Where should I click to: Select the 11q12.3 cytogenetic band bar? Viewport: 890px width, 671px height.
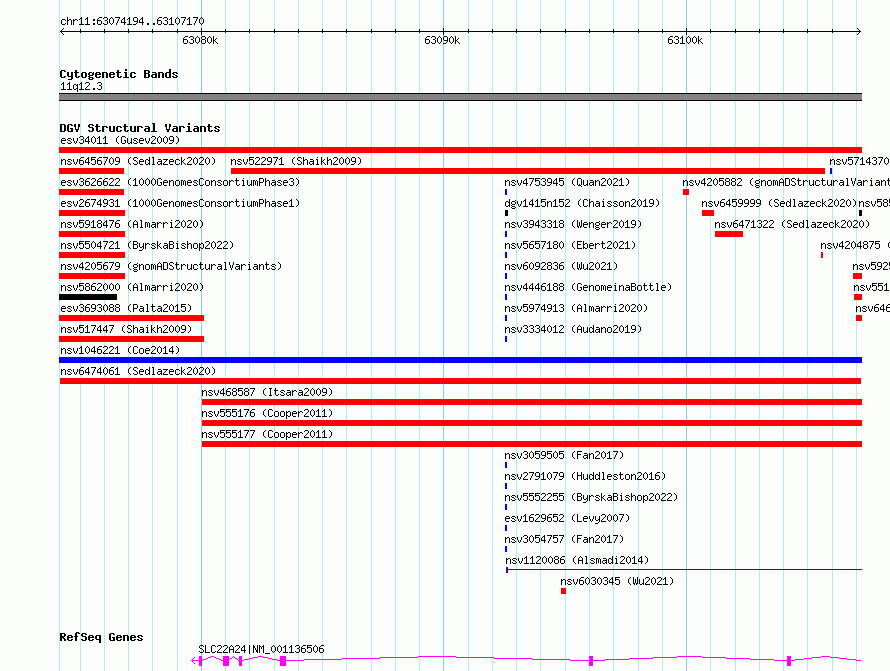(460, 97)
